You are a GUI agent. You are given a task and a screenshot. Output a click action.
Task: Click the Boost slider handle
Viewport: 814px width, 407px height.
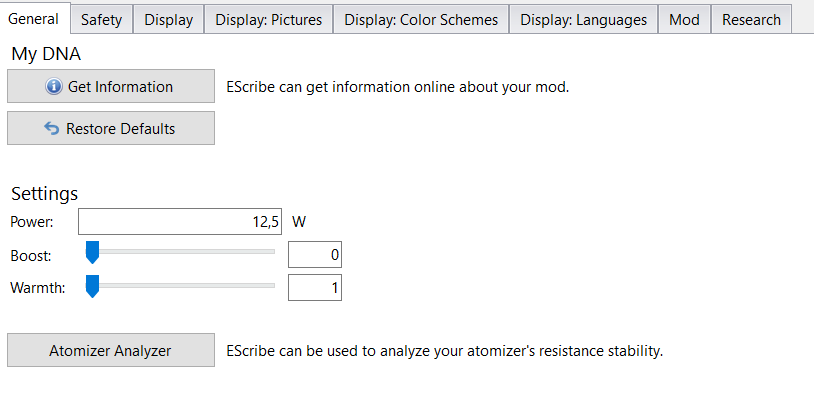tap(93, 253)
